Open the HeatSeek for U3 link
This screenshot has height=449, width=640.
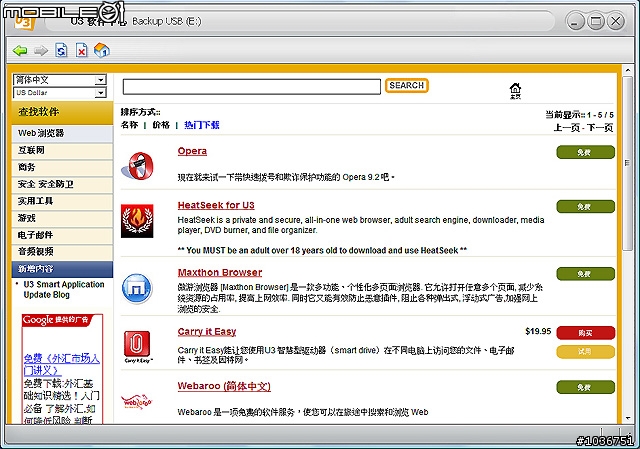pyautogui.click(x=216, y=205)
